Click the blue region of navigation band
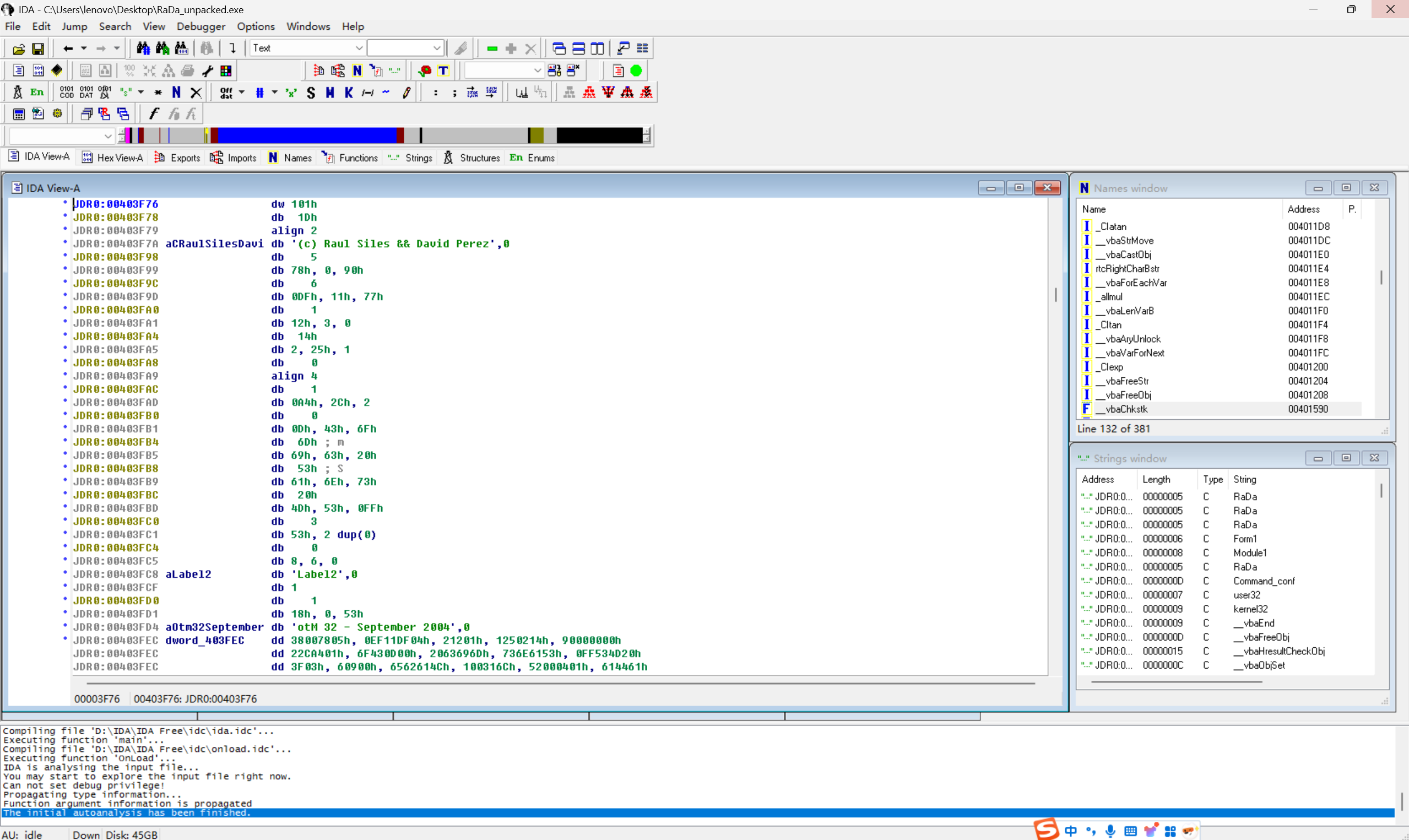The height and width of the screenshot is (840, 1409). [x=306, y=136]
